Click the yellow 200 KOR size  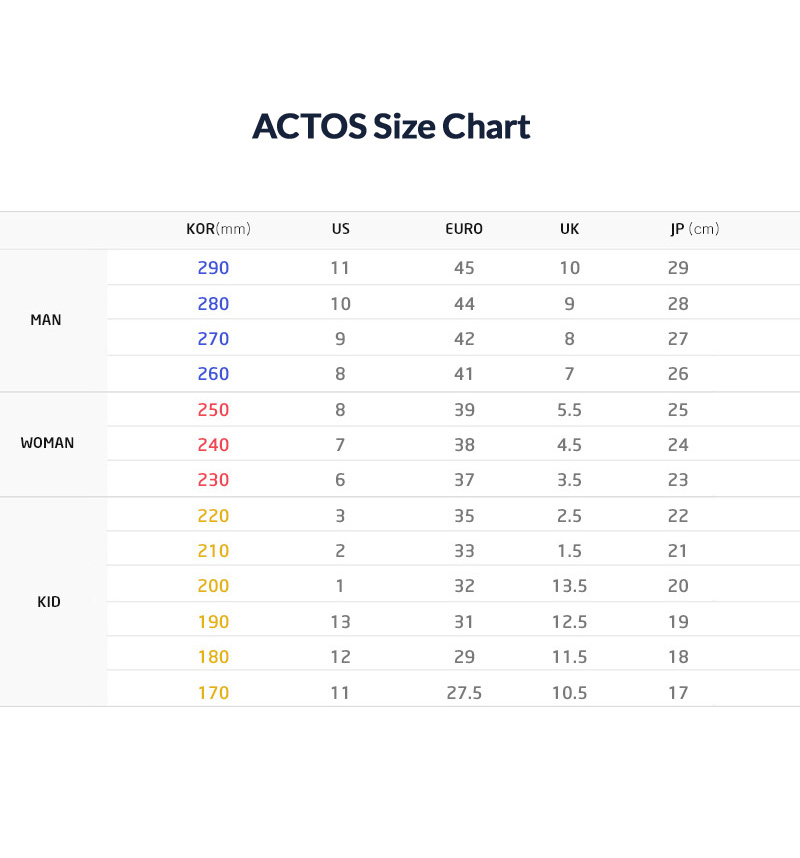[x=213, y=586]
